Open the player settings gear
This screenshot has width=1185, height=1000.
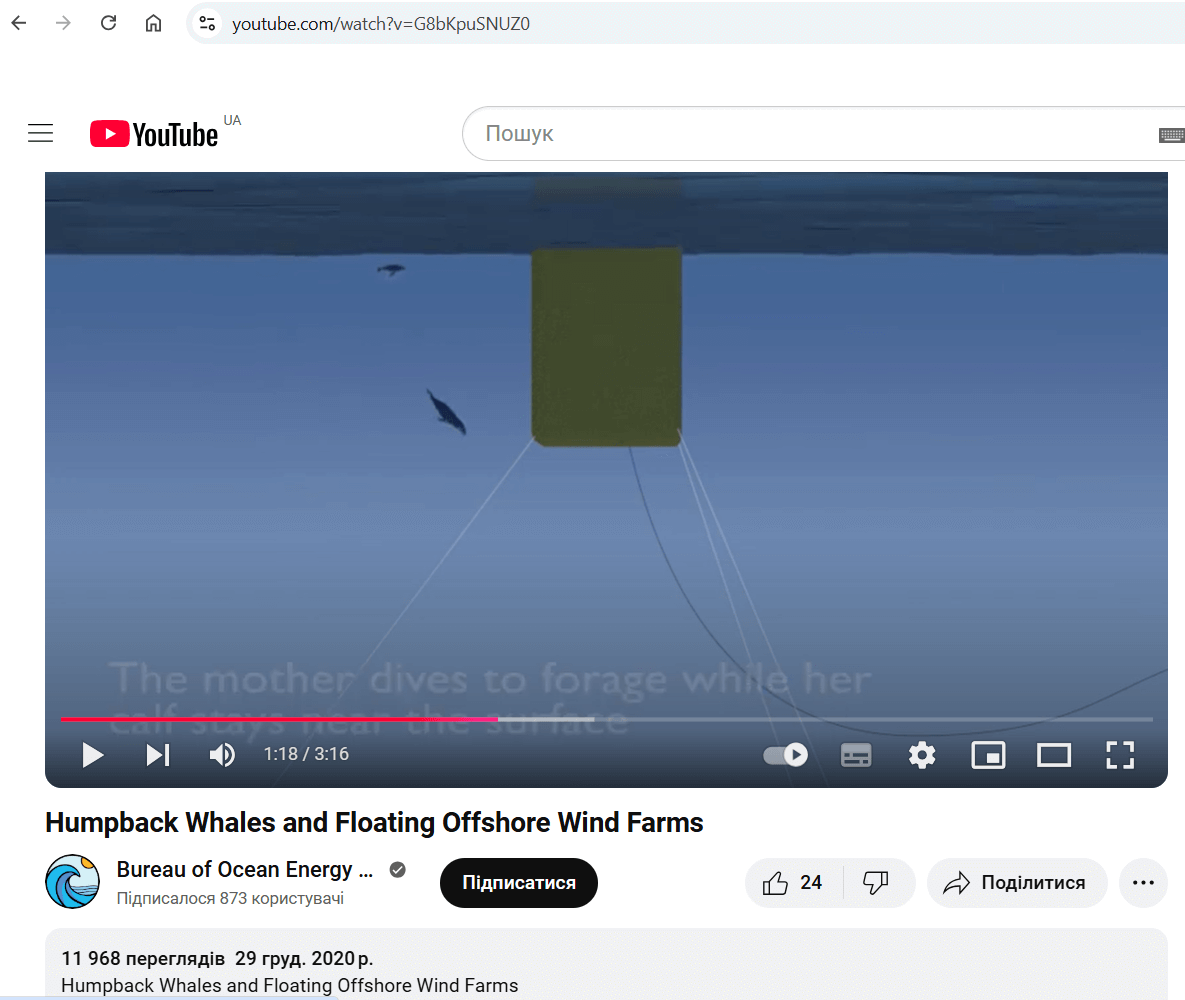tap(921, 755)
